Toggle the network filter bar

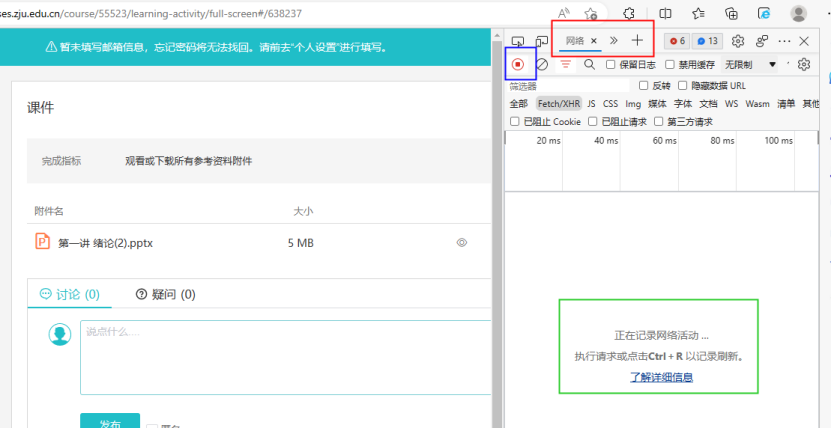pos(566,65)
